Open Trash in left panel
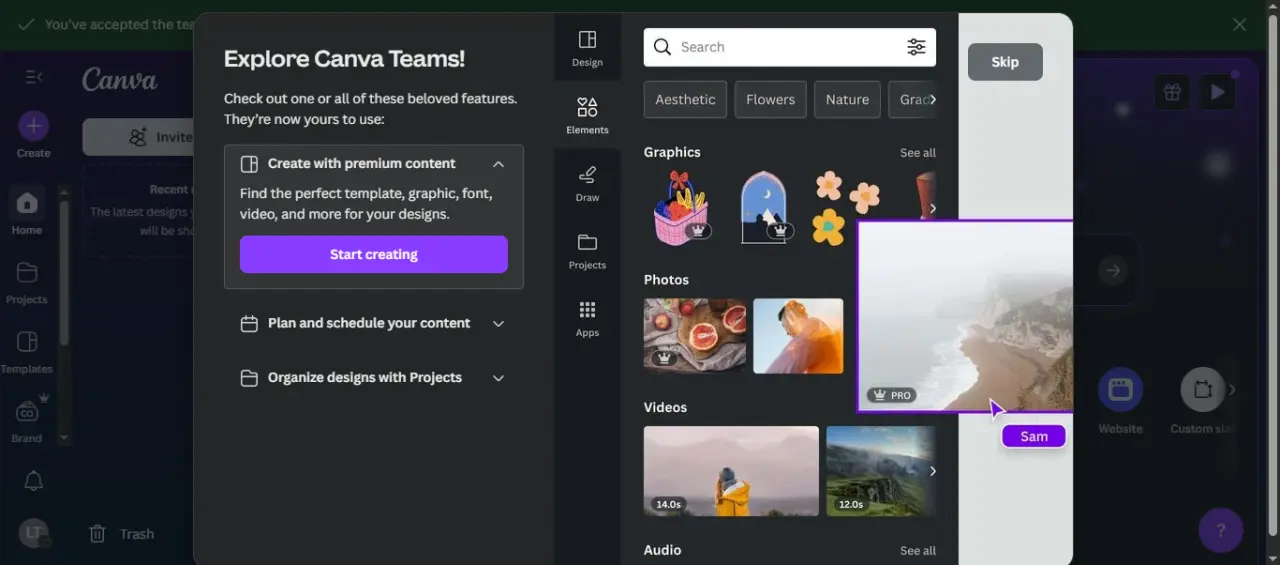Image resolution: width=1280 pixels, height=565 pixels. click(122, 534)
